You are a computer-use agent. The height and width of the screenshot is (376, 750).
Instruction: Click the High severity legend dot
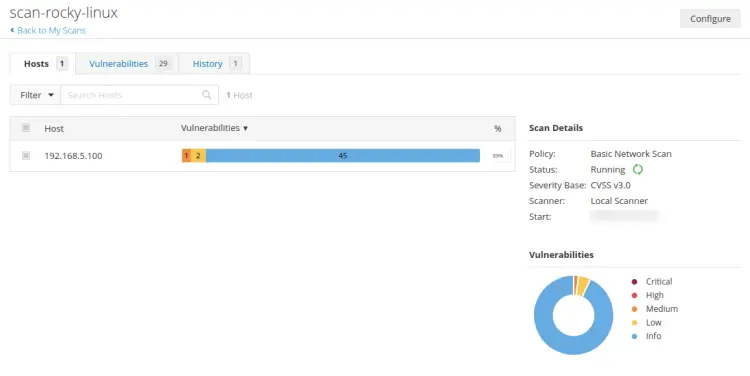tap(634, 295)
